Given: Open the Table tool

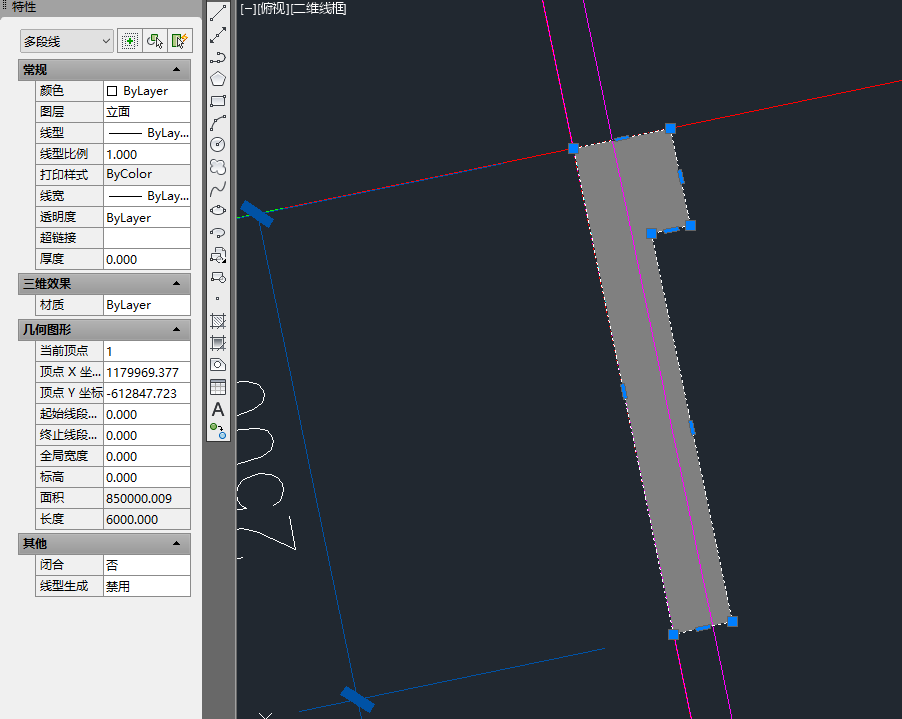Looking at the screenshot, I should [218, 387].
